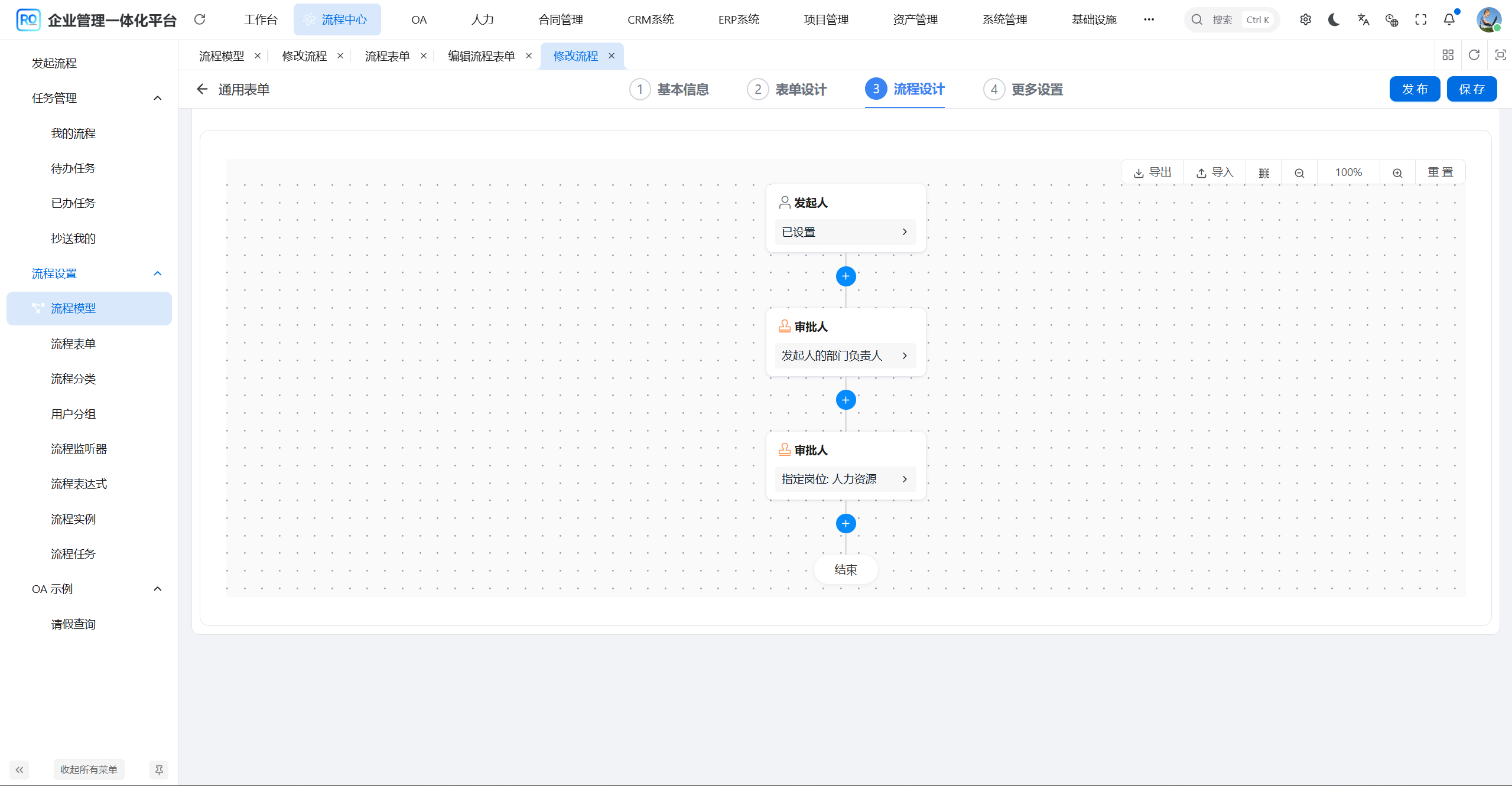The image size is (1512, 786).
Task: Collapse the 任务管理 menu group
Action: pyautogui.click(x=157, y=98)
